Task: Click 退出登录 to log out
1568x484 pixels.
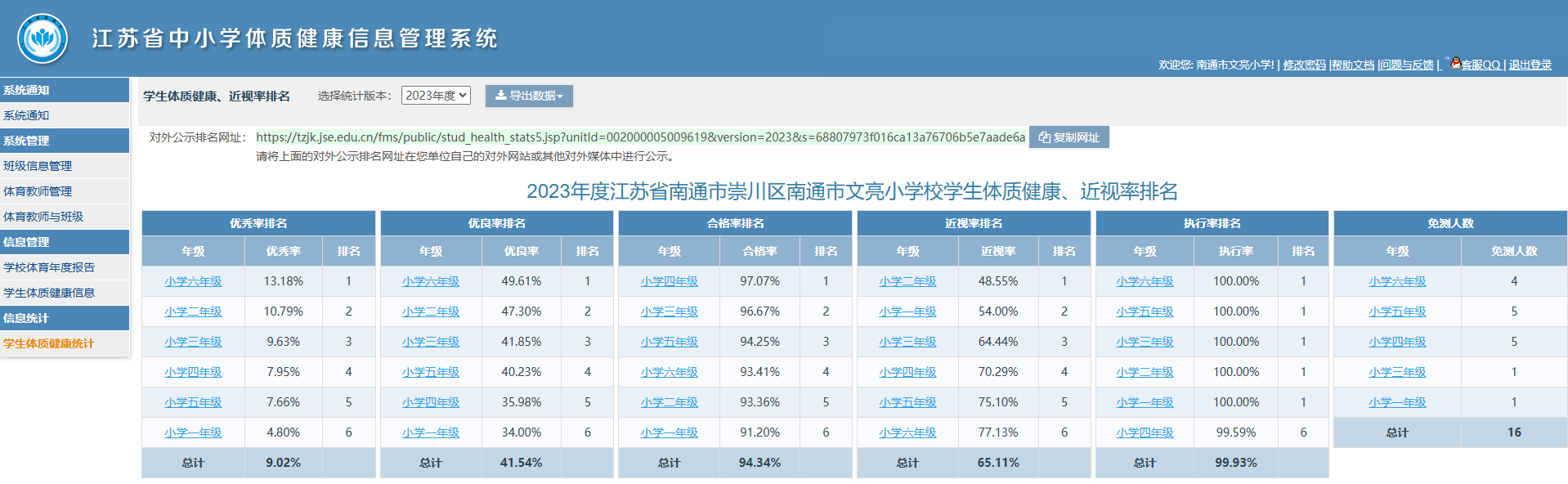Action: pyautogui.click(x=1530, y=65)
